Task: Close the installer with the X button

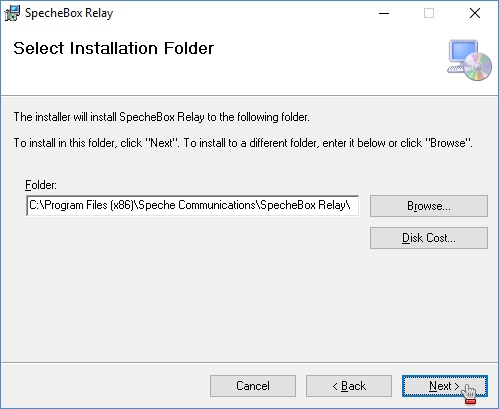Action: [x=475, y=13]
